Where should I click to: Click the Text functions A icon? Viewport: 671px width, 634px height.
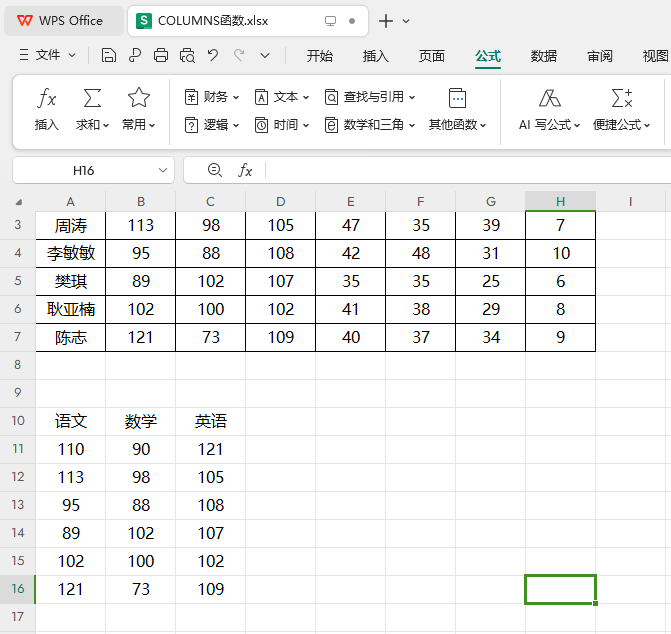tap(261, 97)
